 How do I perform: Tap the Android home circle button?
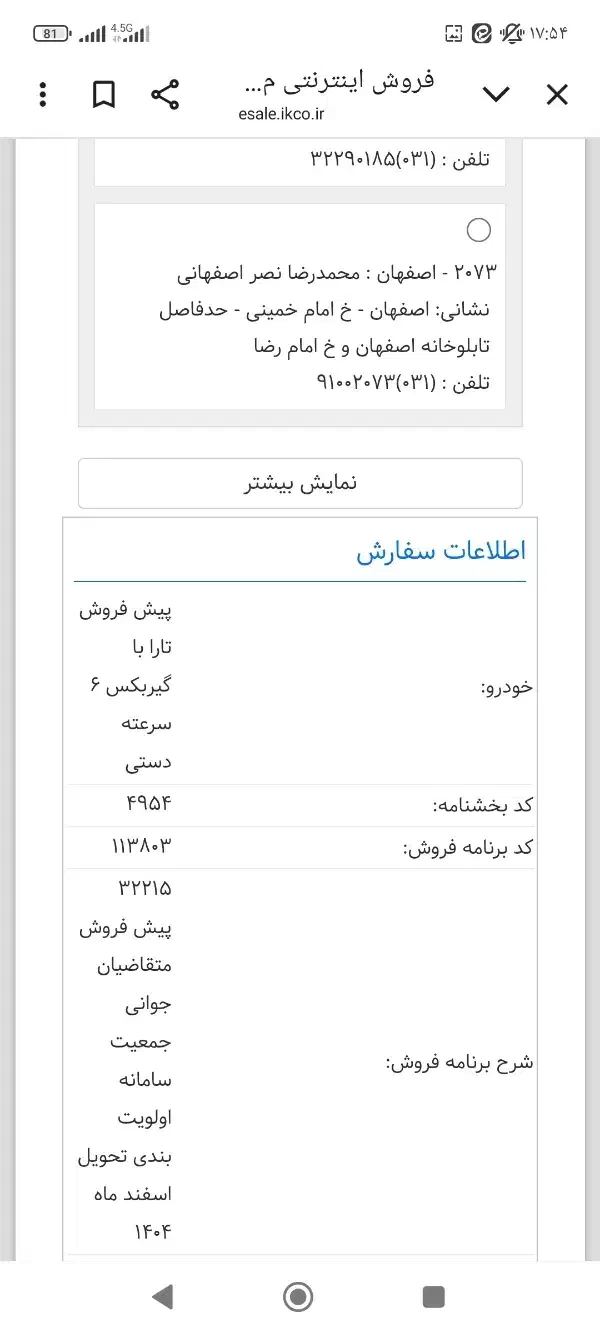pyautogui.click(x=297, y=1297)
